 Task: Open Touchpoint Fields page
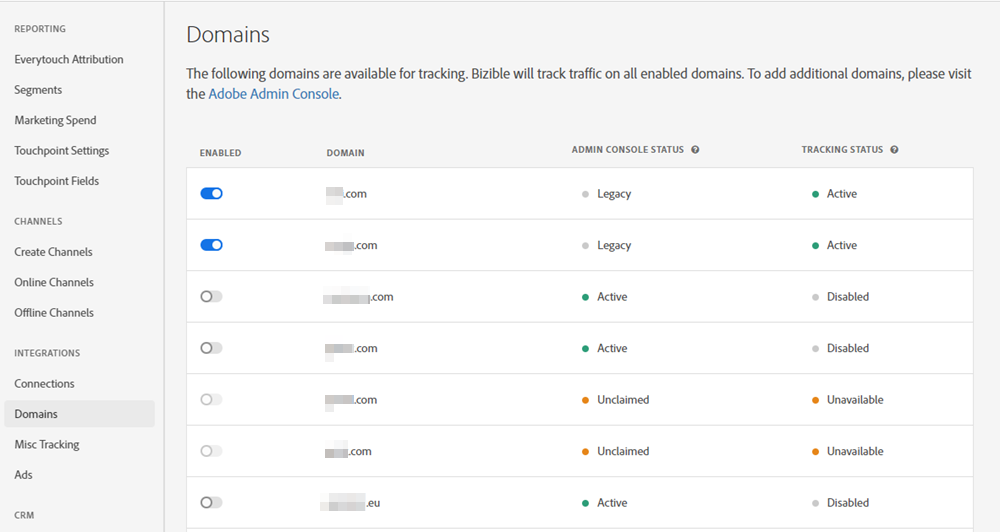(57, 181)
